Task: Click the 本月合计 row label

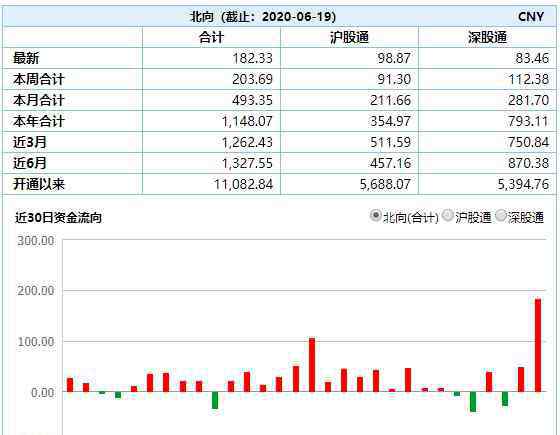Action: (39, 100)
